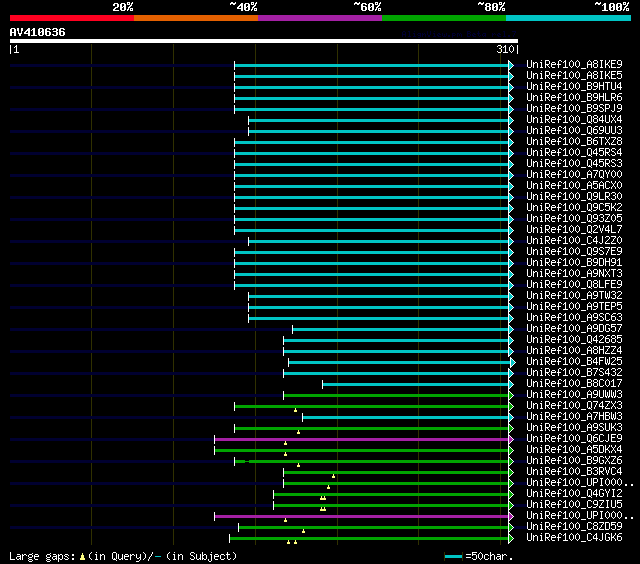Click the white AV410636 query sequence bar
640x564 pixels.
pos(264,41)
